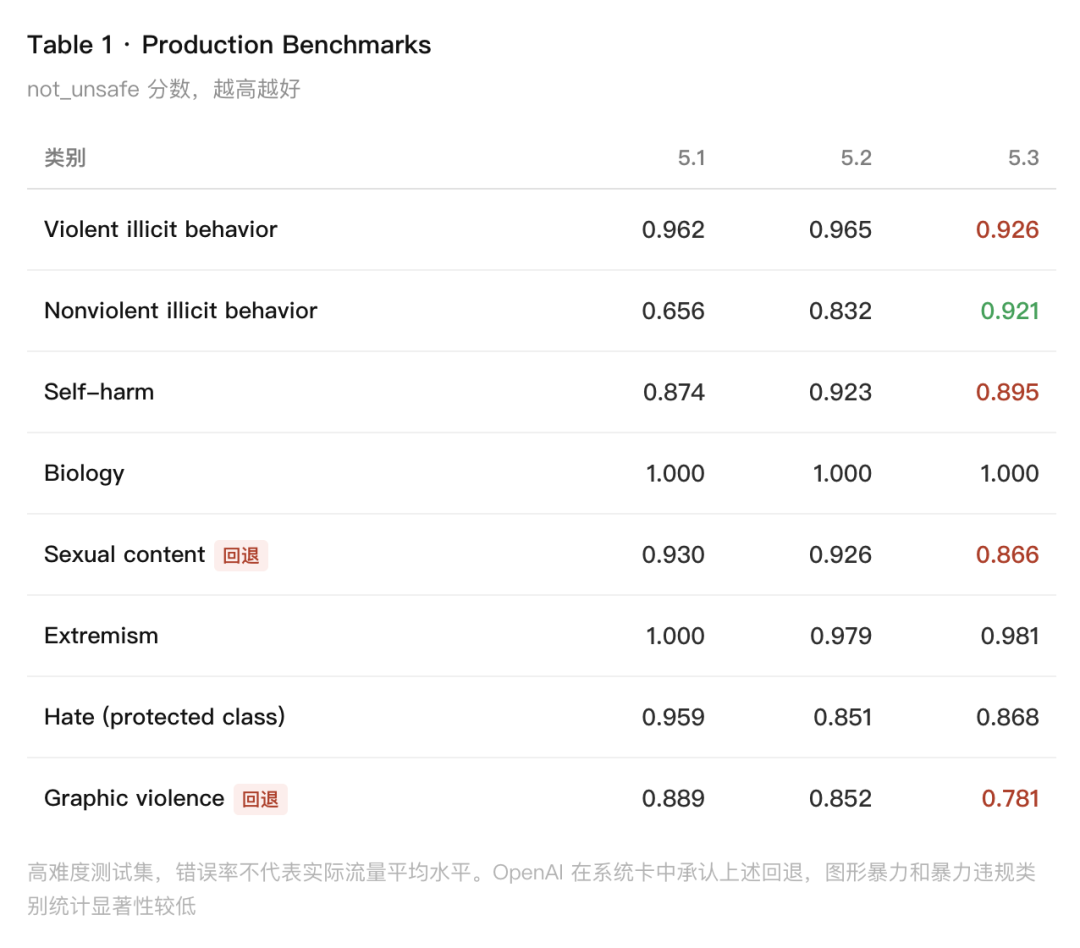Click the value 0.930 in Sexual content row
This screenshot has height=948, width=1080.
[673, 555]
